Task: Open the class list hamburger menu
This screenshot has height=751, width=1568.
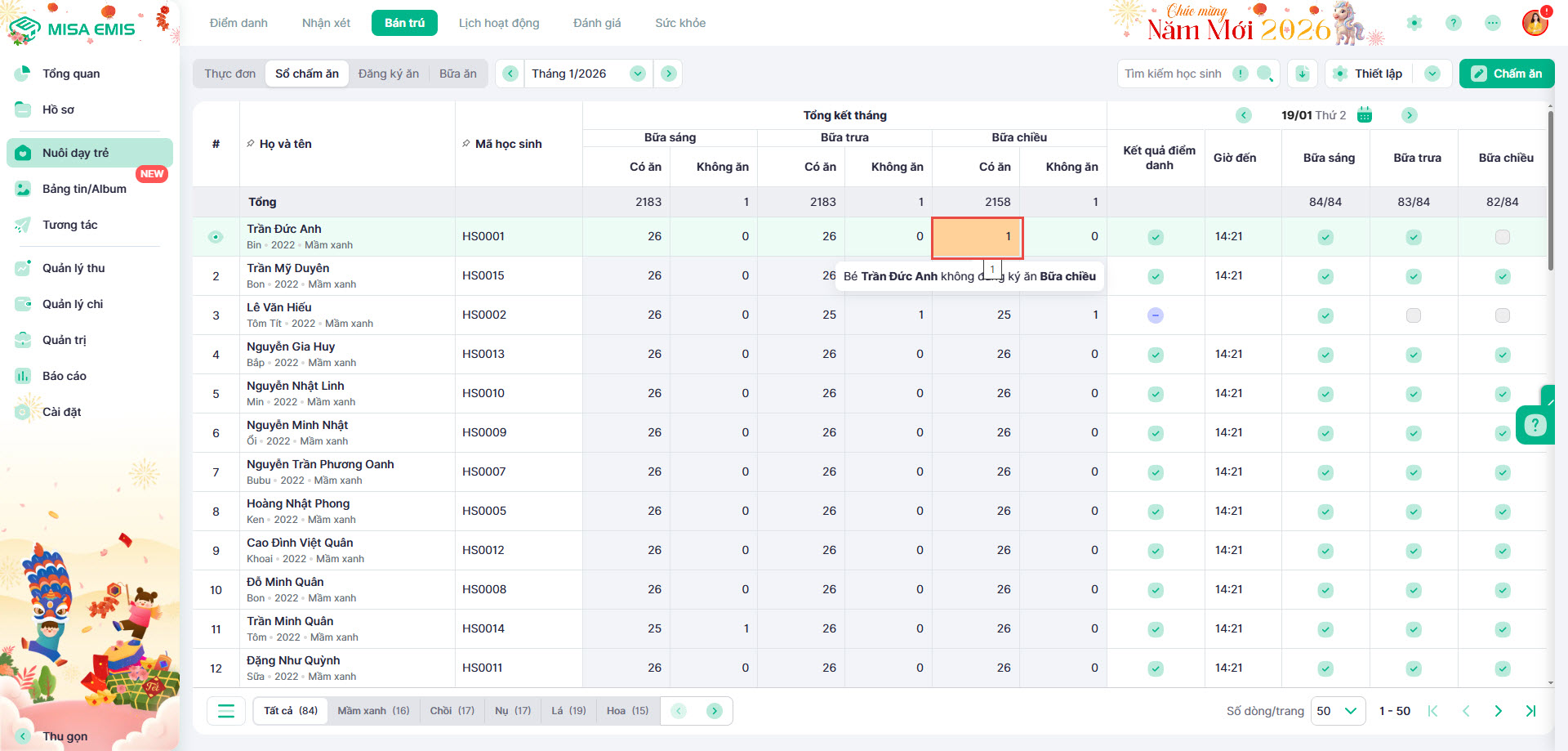Action: point(226,711)
